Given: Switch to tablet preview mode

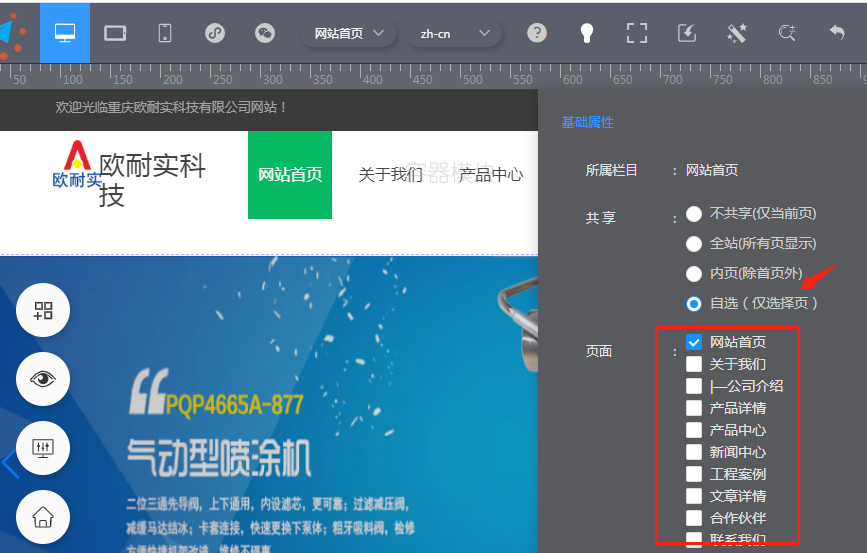Looking at the screenshot, I should pyautogui.click(x=115, y=33).
